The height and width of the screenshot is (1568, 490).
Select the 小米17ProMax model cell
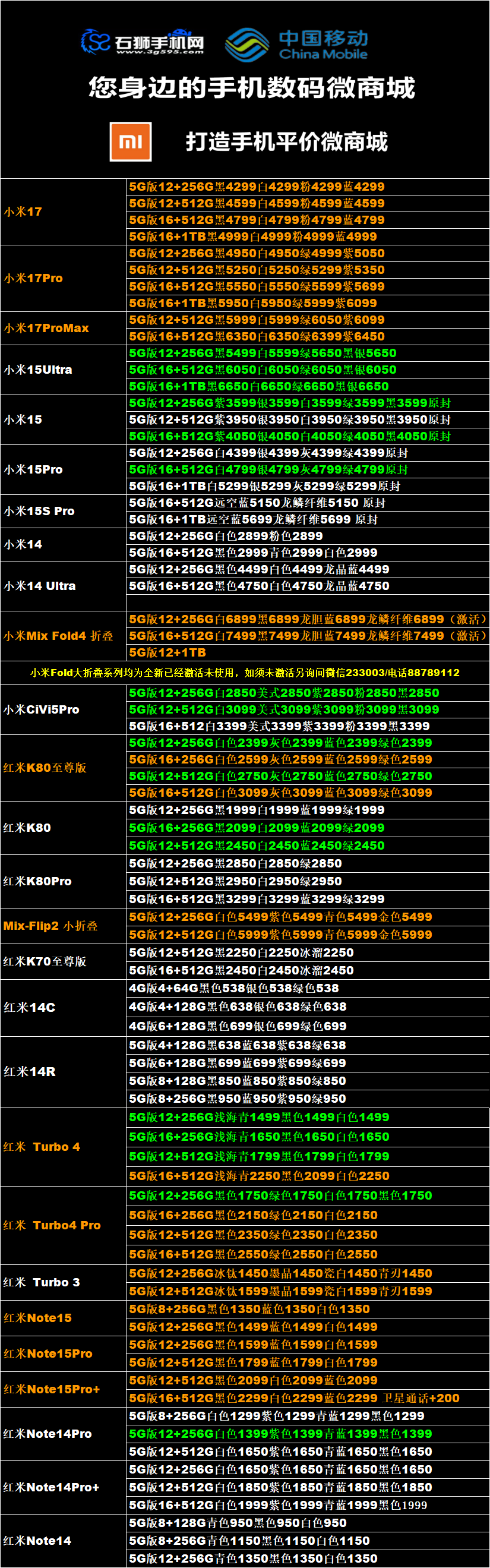tap(47, 328)
